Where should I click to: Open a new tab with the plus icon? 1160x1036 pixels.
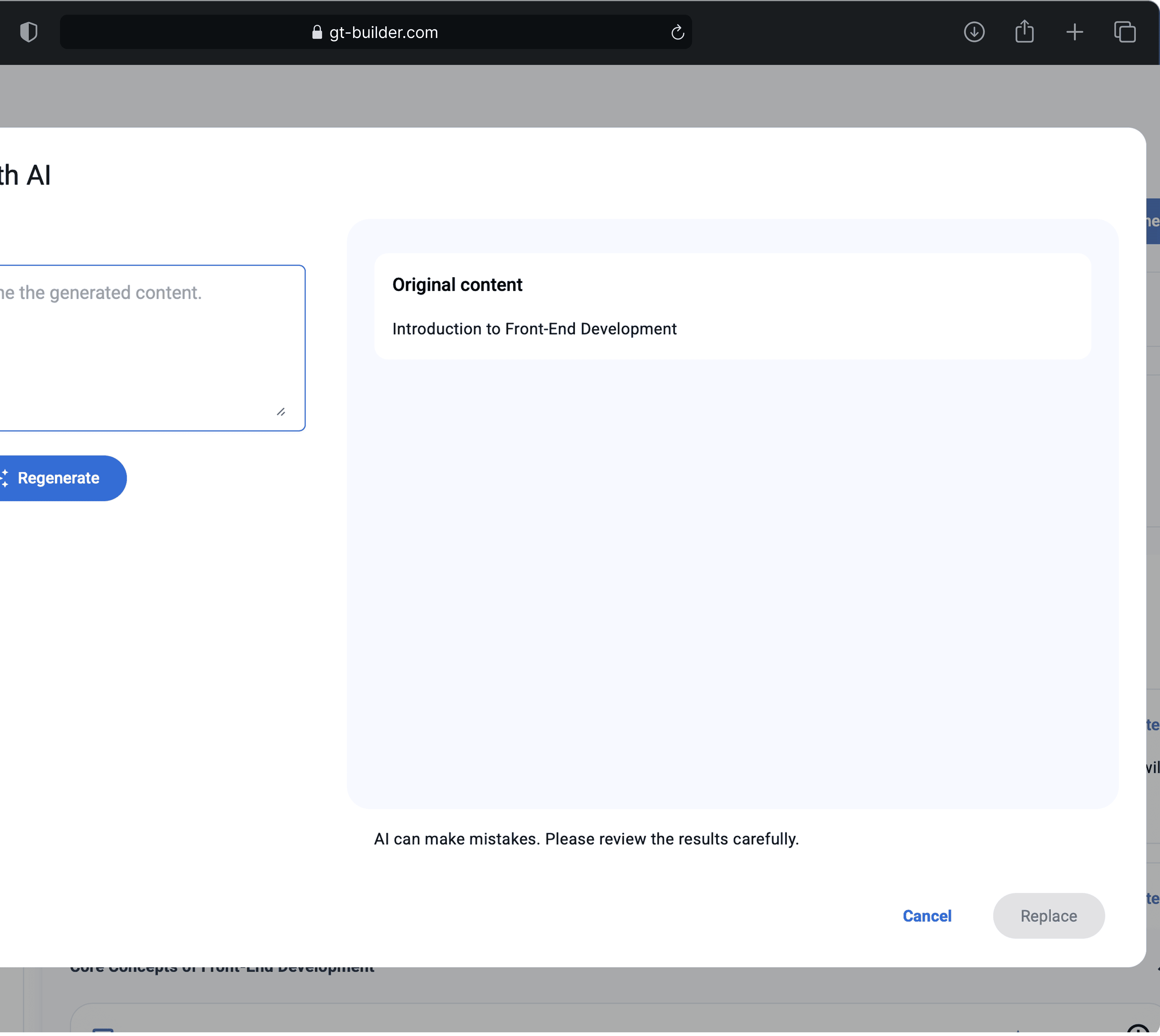coord(1074,32)
